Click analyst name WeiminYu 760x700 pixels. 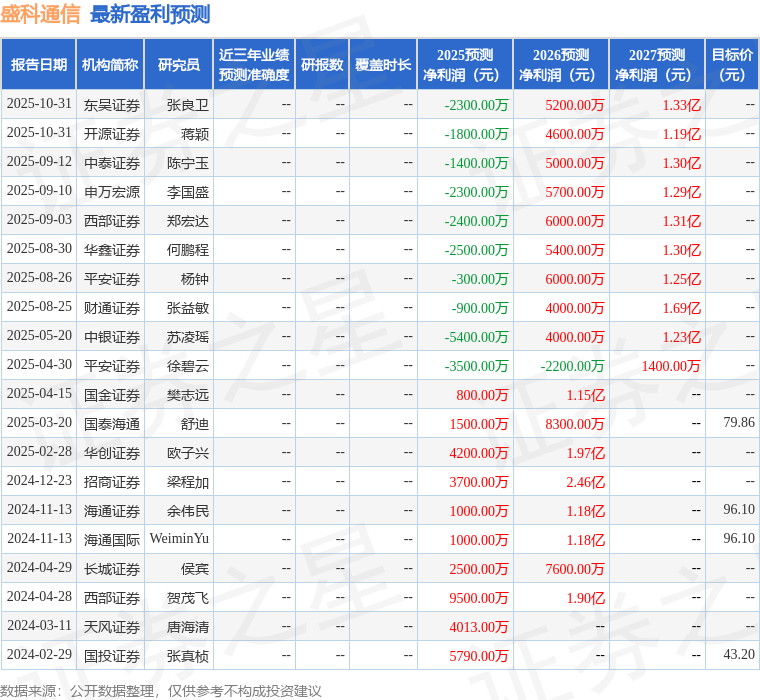point(179,539)
